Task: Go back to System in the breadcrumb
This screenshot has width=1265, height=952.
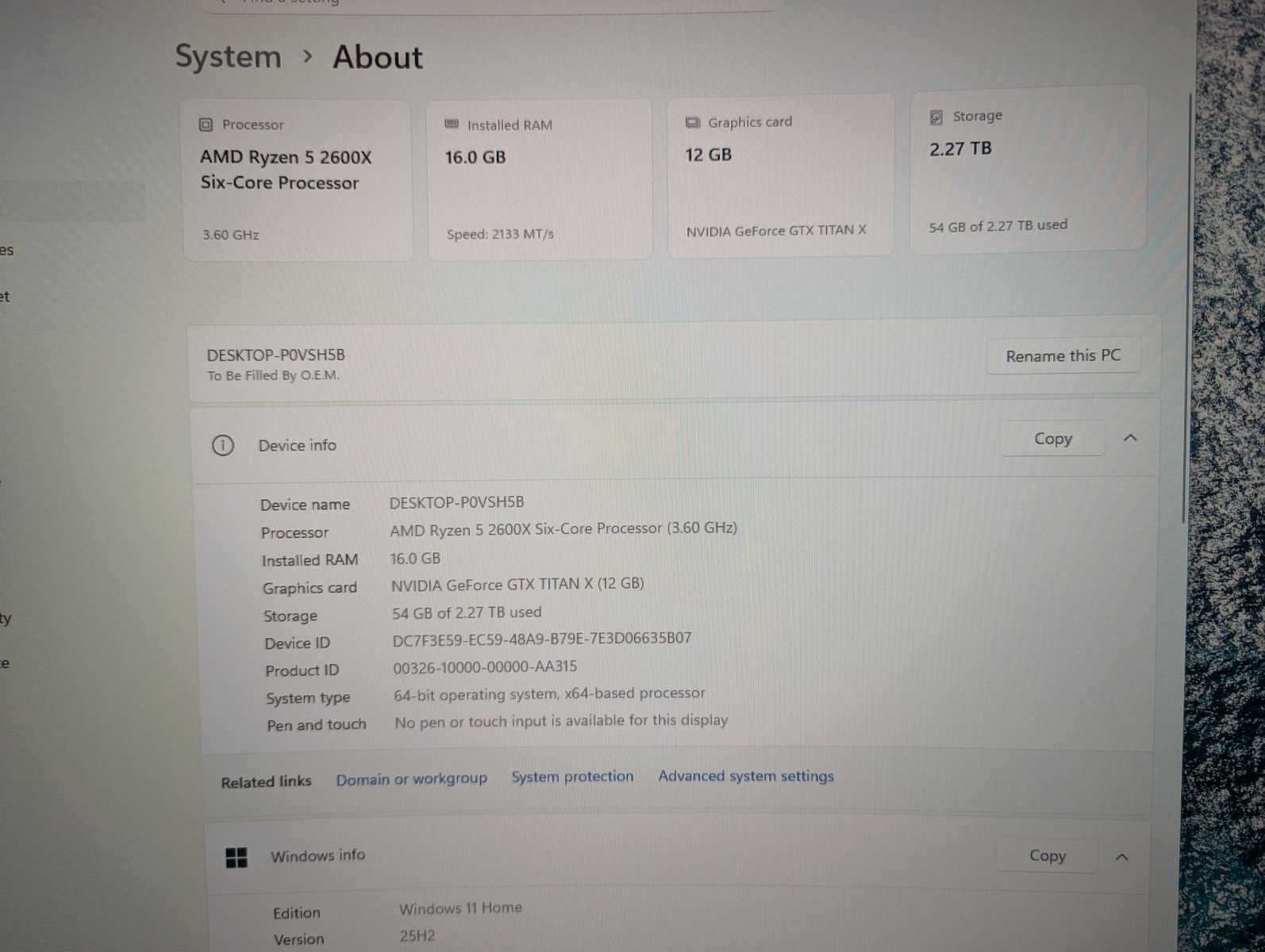Action: 228,56
